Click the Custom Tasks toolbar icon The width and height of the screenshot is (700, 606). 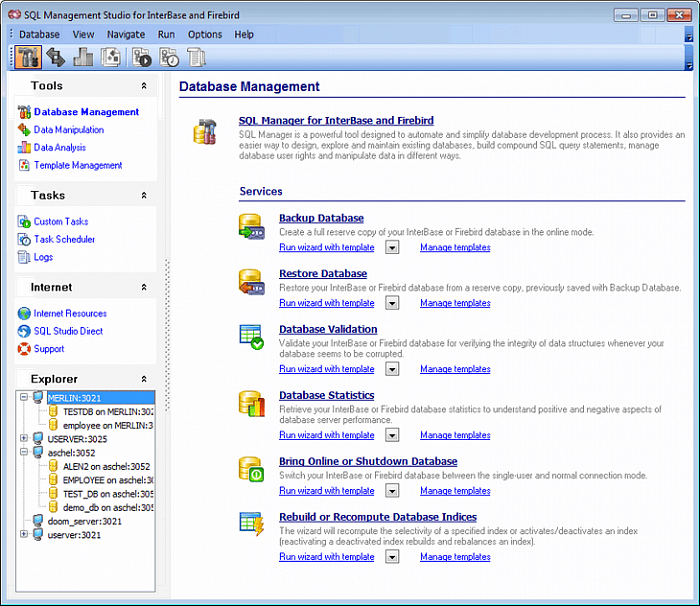tap(142, 57)
